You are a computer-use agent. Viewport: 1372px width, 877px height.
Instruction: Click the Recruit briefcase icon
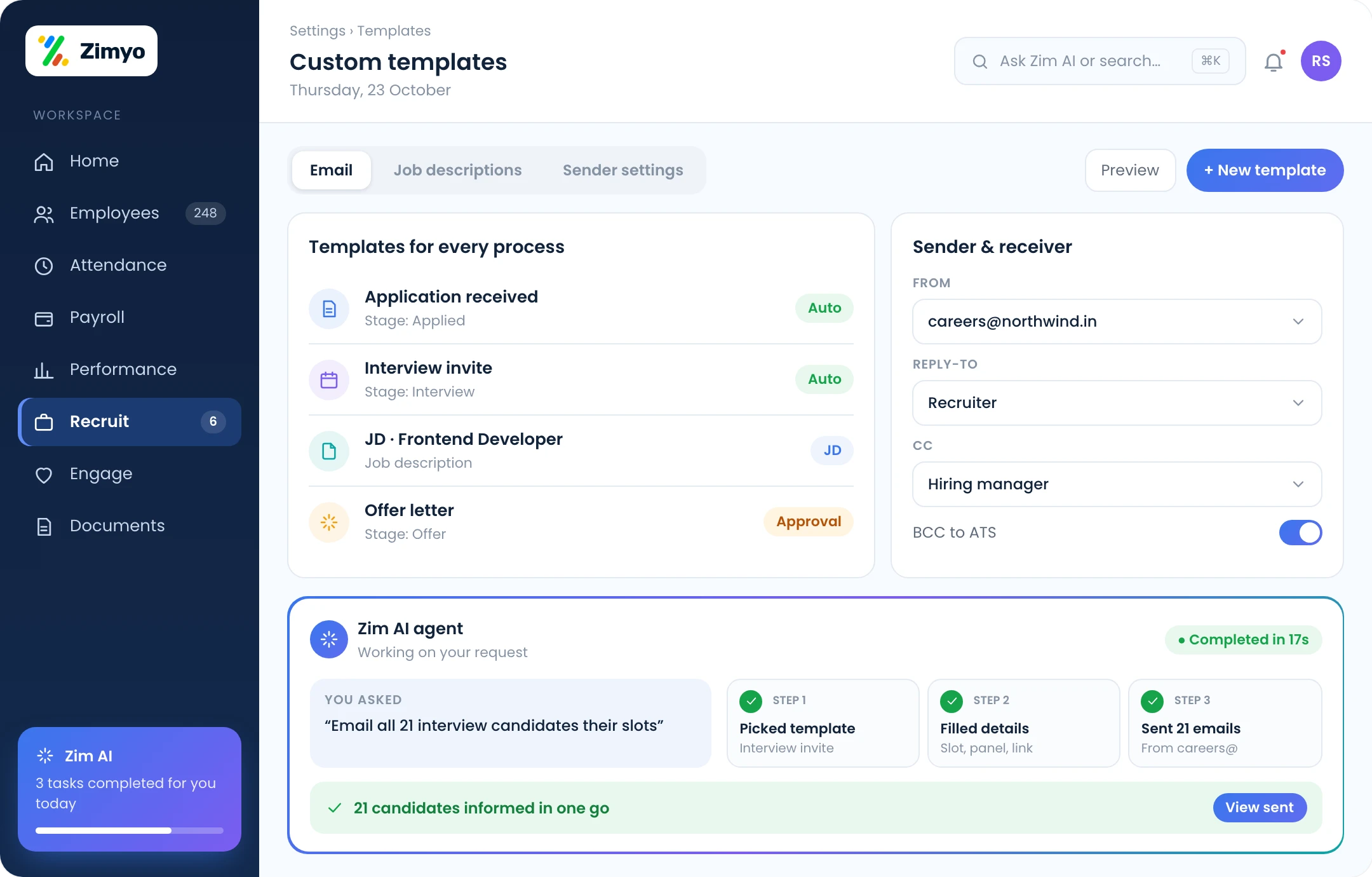pos(44,422)
